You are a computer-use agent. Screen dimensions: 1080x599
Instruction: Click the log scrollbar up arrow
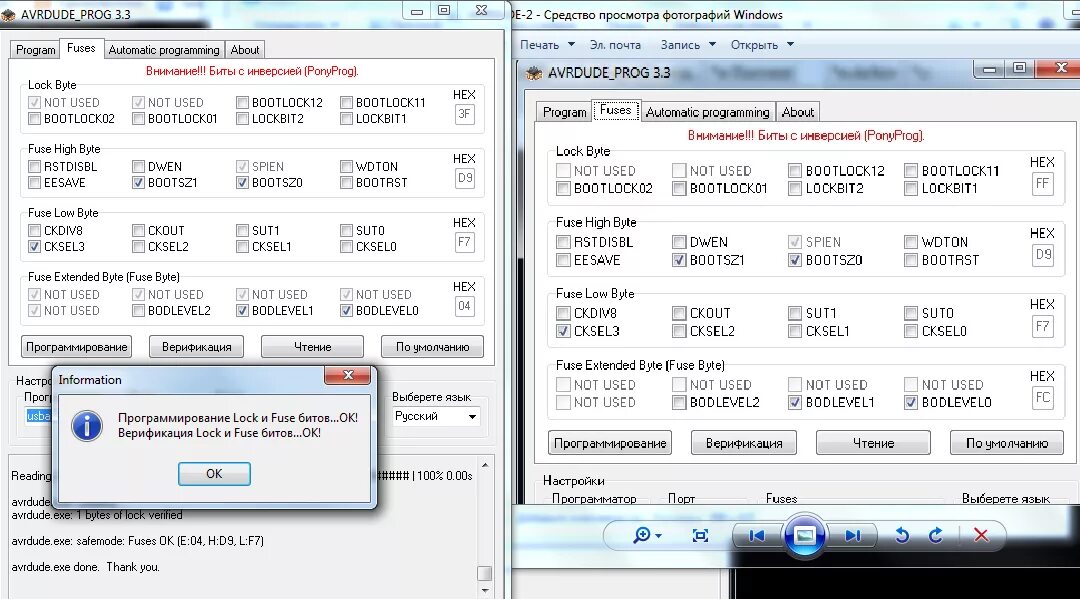pyautogui.click(x=485, y=465)
